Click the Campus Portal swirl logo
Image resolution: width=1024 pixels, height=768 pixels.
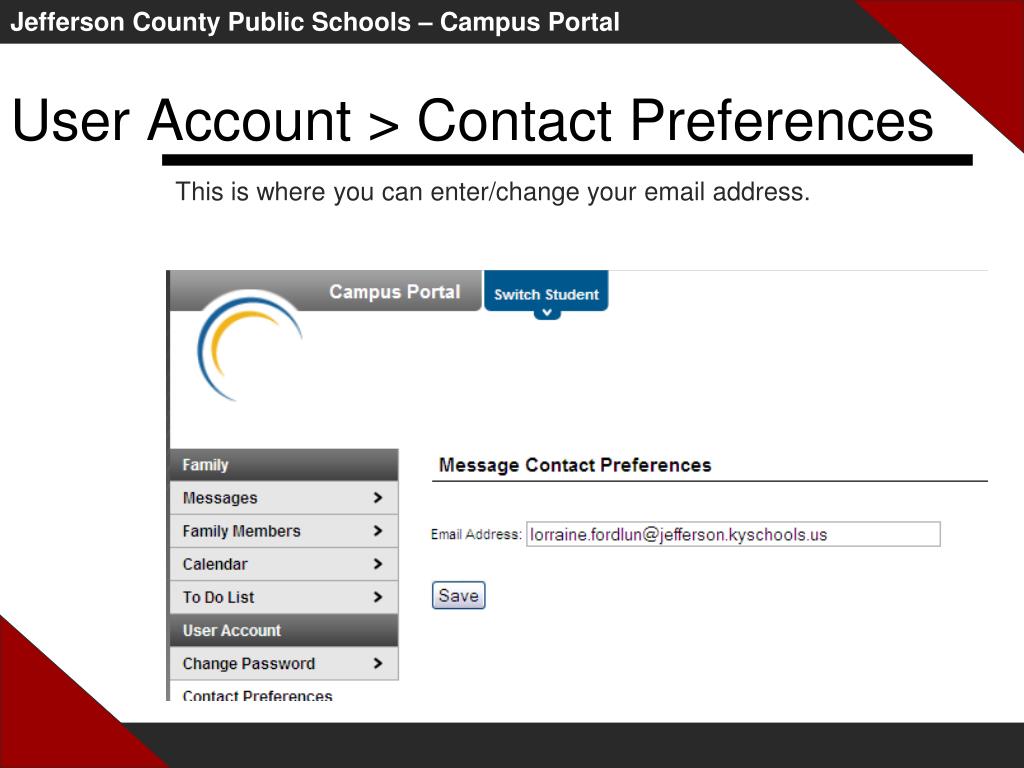249,347
